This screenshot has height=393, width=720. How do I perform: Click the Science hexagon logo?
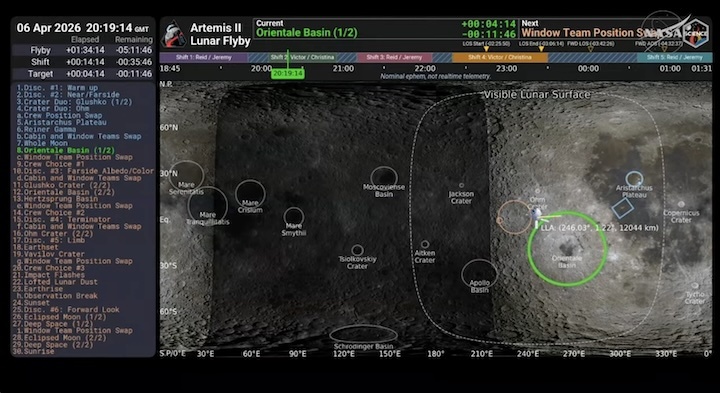click(696, 33)
